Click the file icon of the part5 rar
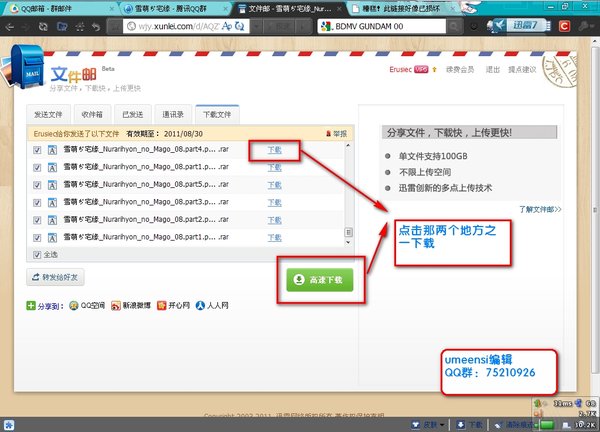The height and width of the screenshot is (432, 600). pyautogui.click(x=52, y=185)
